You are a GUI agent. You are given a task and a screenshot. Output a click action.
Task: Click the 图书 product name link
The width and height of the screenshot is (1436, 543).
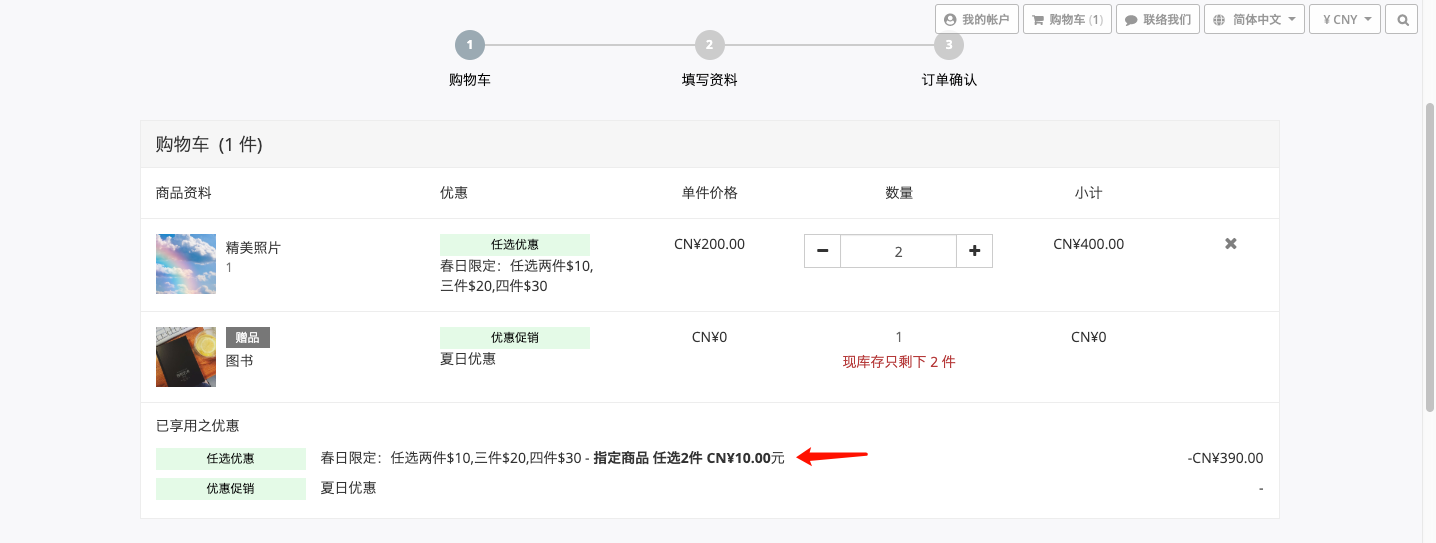click(x=239, y=360)
